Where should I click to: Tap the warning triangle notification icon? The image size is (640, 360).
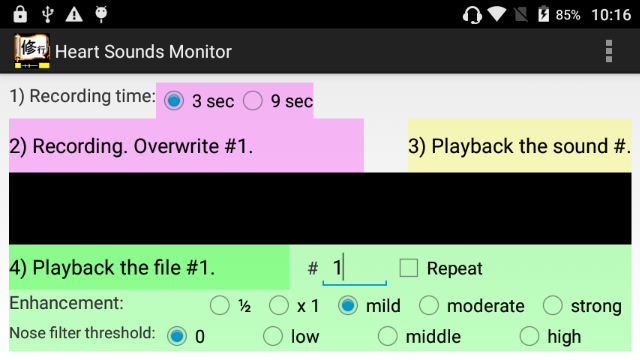click(x=74, y=14)
